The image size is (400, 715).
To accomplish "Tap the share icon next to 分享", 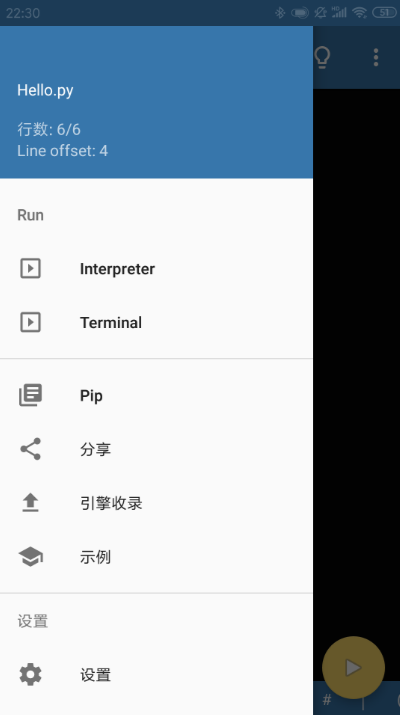I will pos(31,449).
